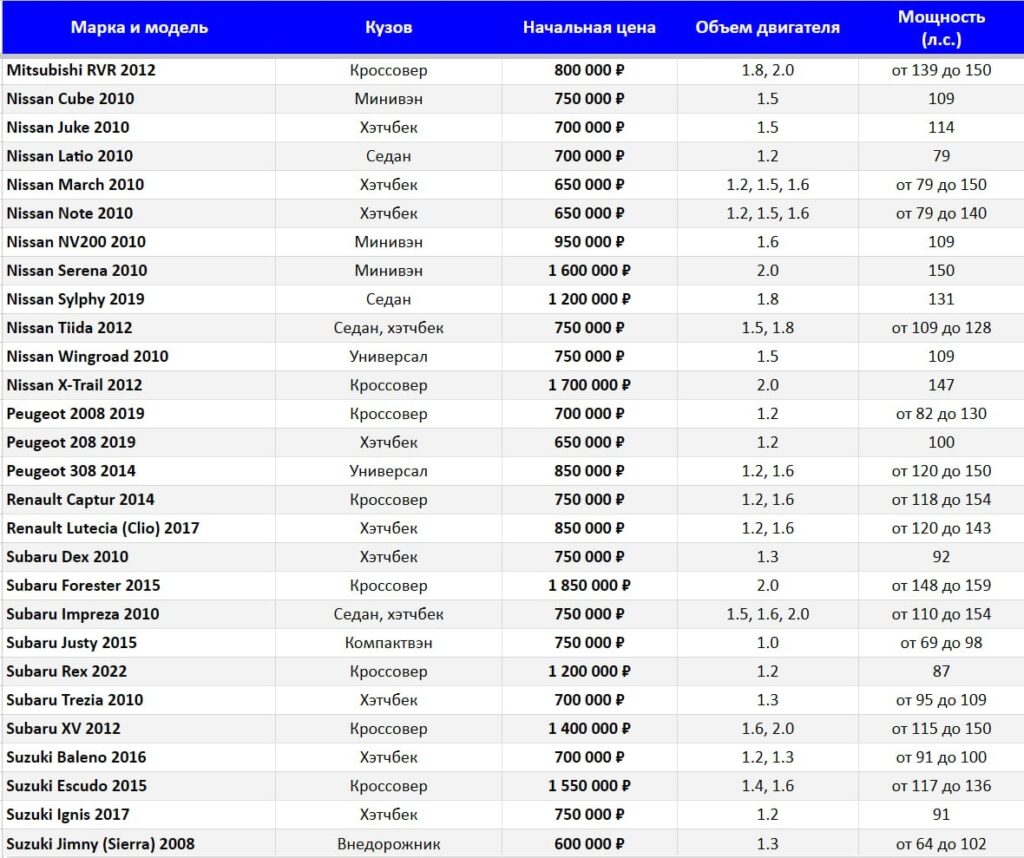The height and width of the screenshot is (858, 1024).
Task: Click the '114' power value of Nissan Juke
Action: tap(941, 127)
